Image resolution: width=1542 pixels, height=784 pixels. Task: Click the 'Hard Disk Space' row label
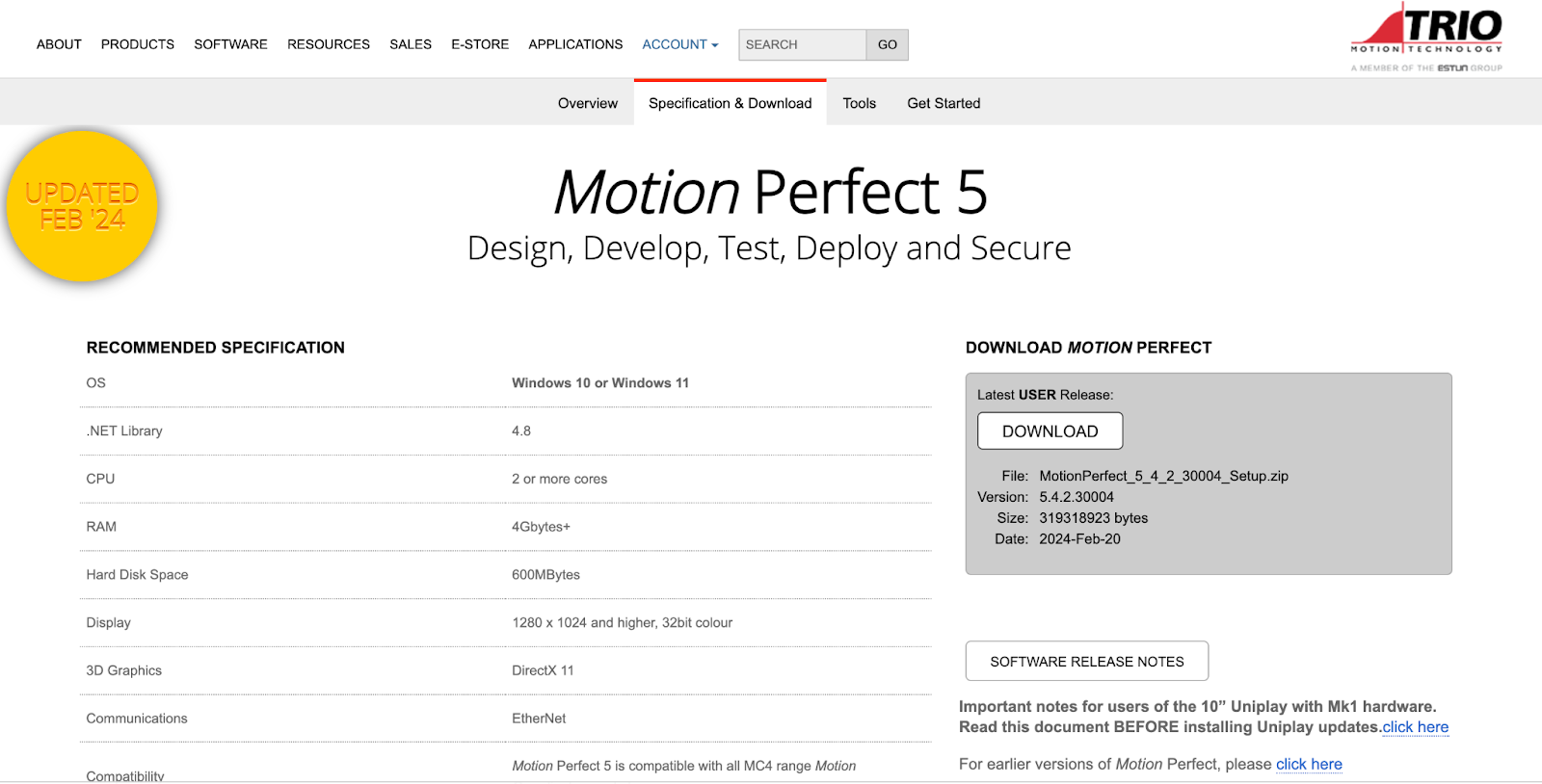pos(137,575)
